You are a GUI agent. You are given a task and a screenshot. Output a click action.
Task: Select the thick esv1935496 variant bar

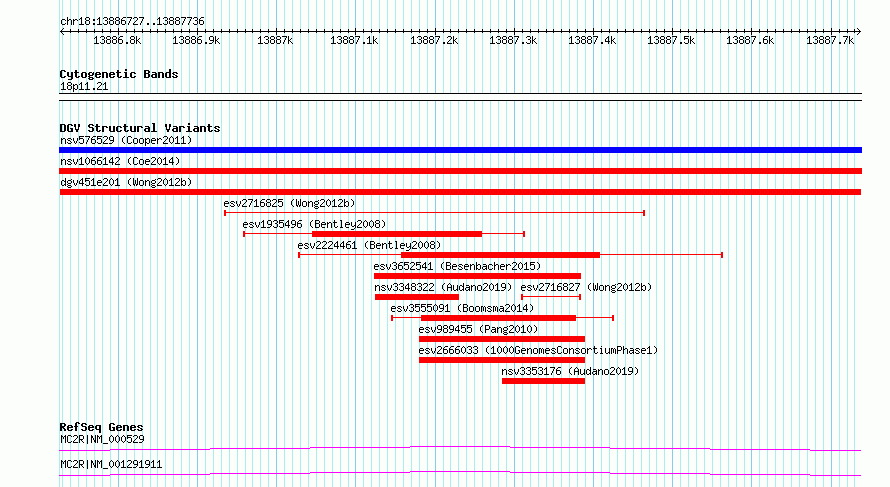(x=397, y=234)
